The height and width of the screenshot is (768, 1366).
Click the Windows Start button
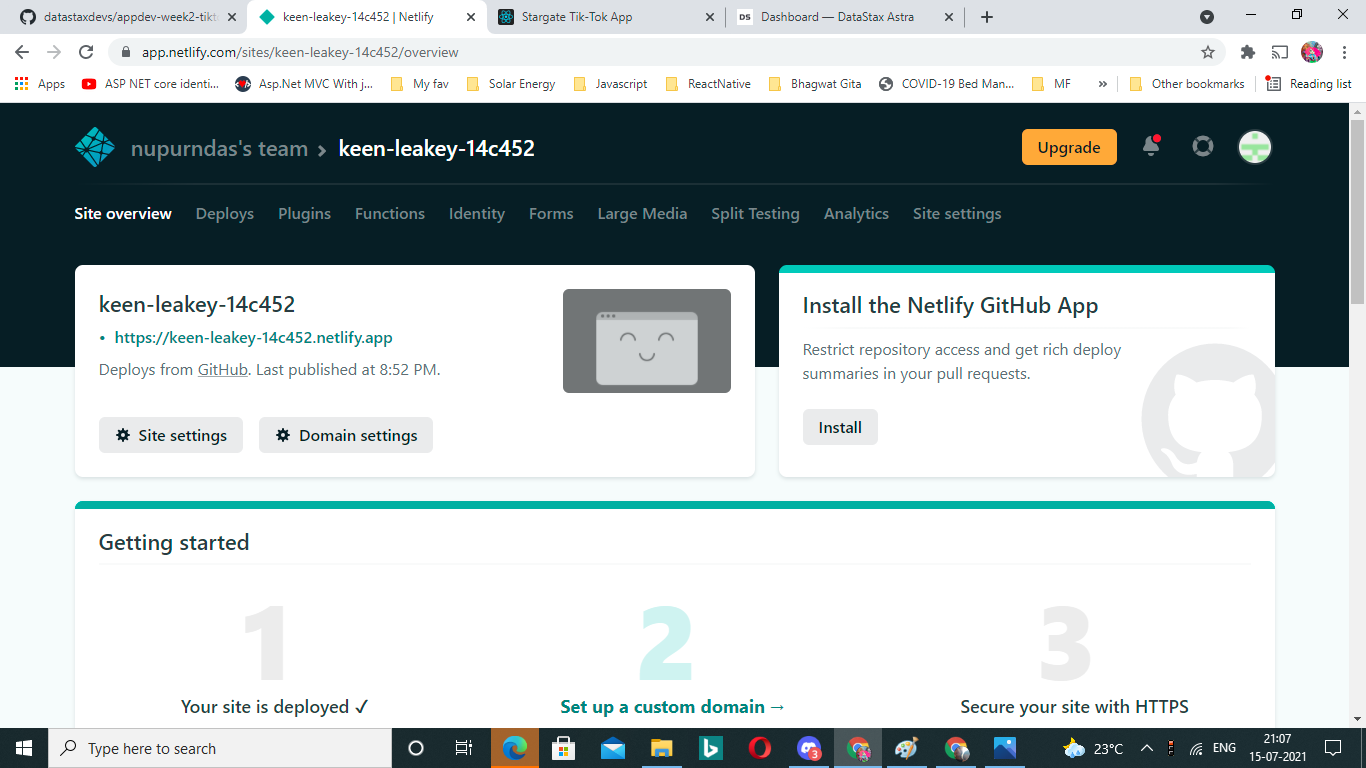coord(22,747)
